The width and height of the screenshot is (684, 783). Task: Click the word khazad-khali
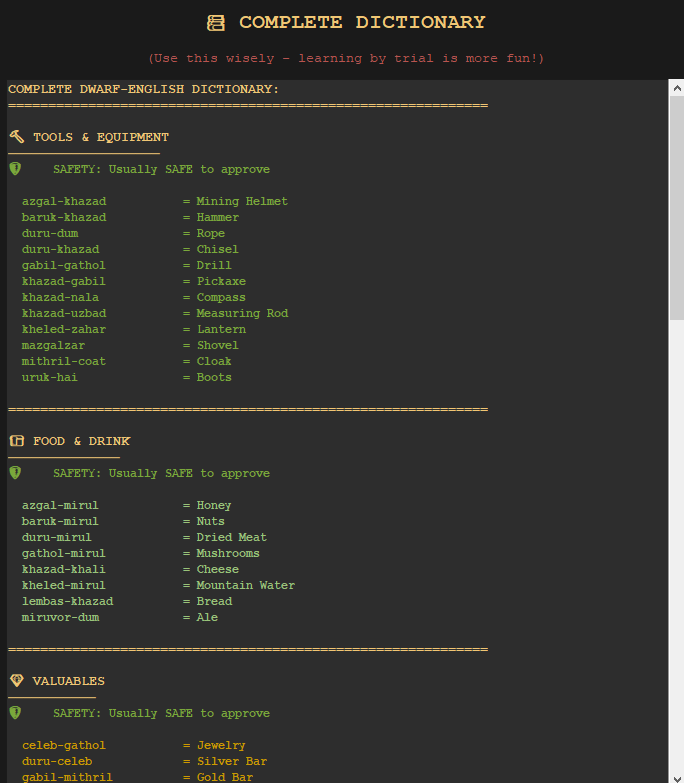[64, 569]
